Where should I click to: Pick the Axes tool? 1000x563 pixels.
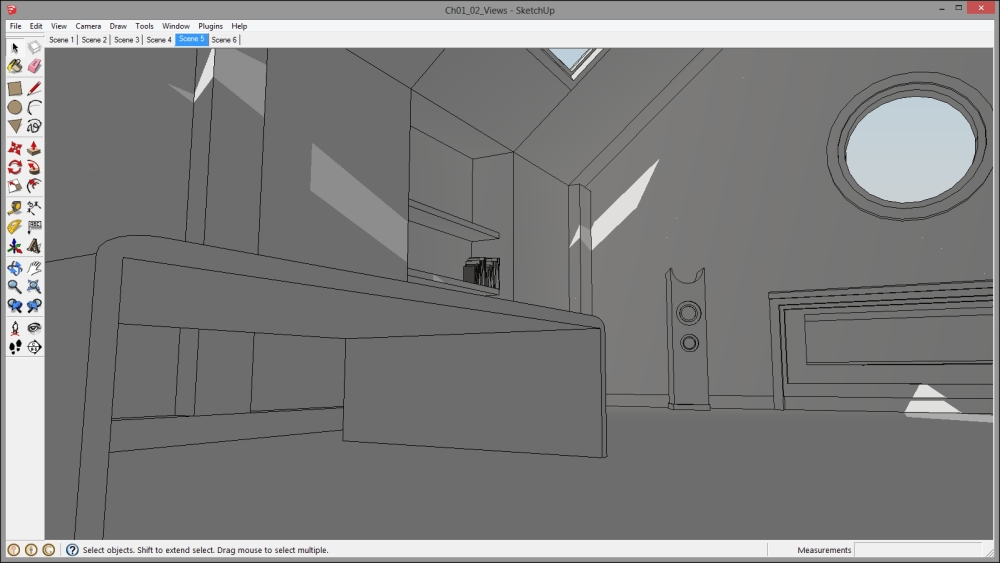[x=15, y=246]
